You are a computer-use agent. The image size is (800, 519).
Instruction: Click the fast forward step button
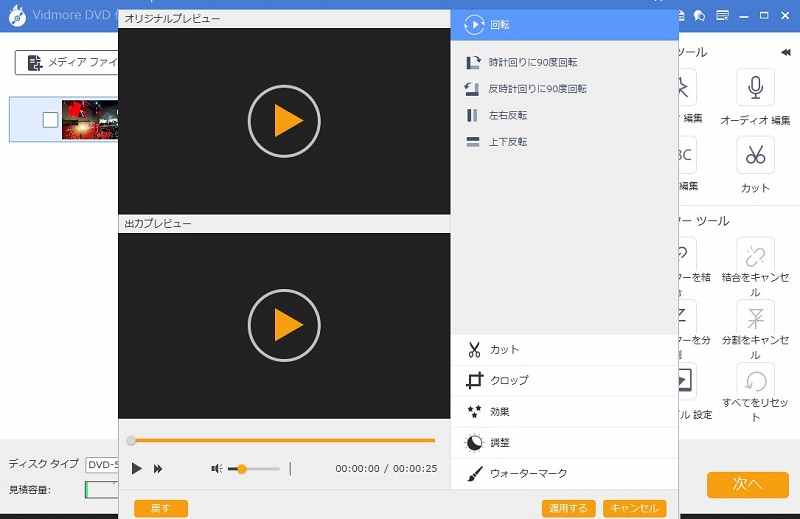(158, 468)
